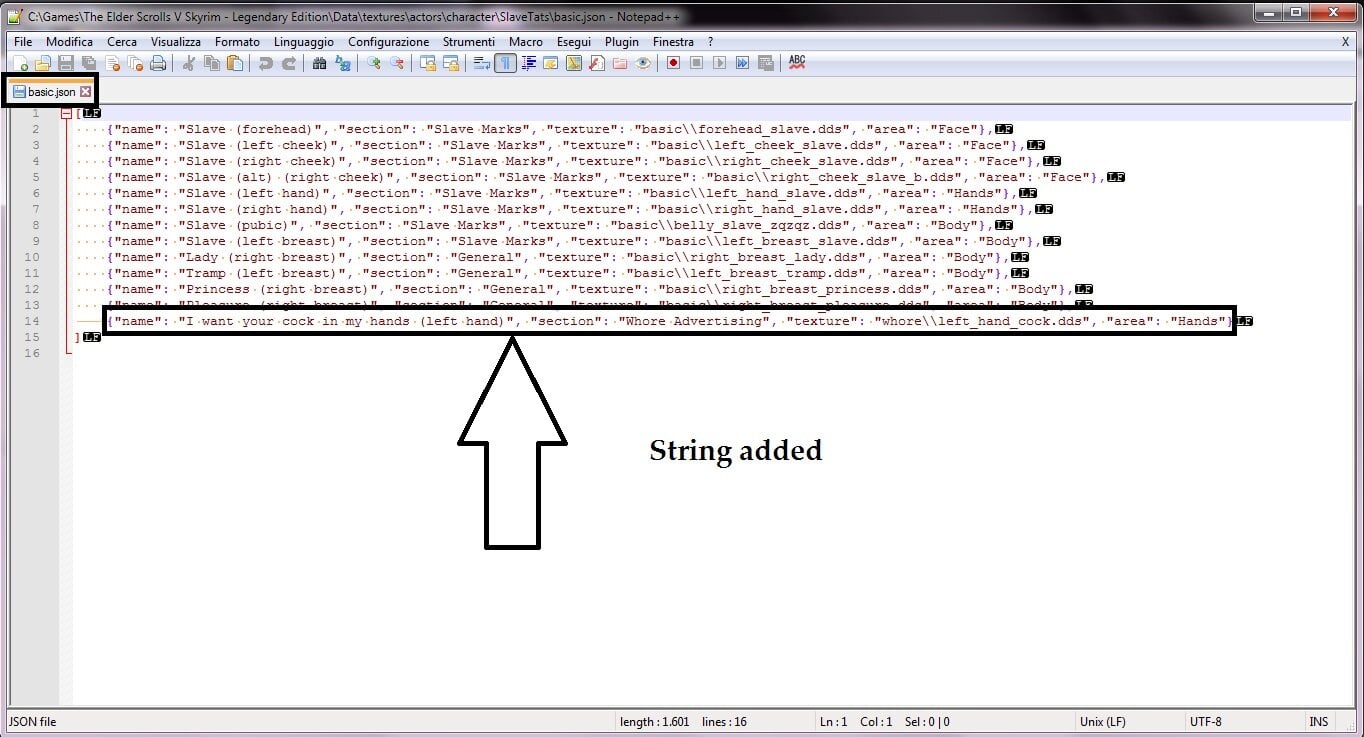Save the file with the floppy icon
The width and height of the screenshot is (1364, 737).
[x=65, y=63]
